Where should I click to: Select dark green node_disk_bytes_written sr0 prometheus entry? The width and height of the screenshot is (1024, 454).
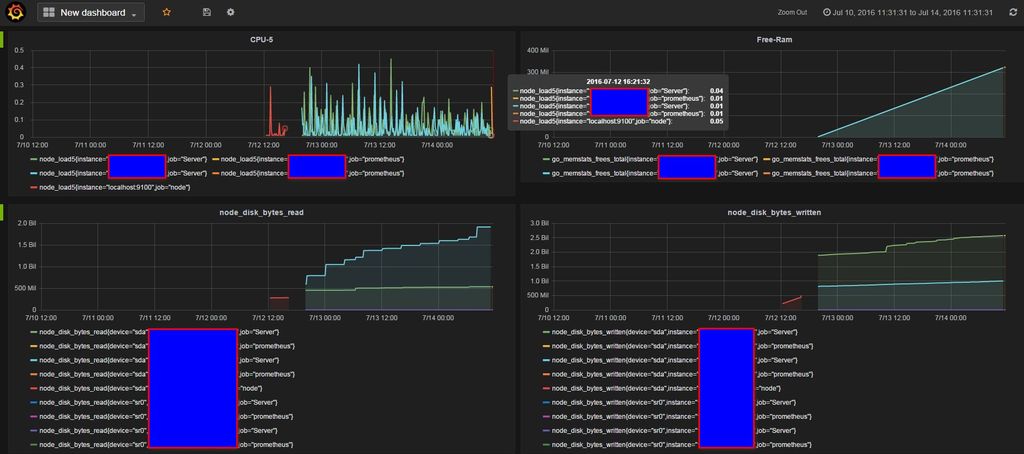click(677, 446)
